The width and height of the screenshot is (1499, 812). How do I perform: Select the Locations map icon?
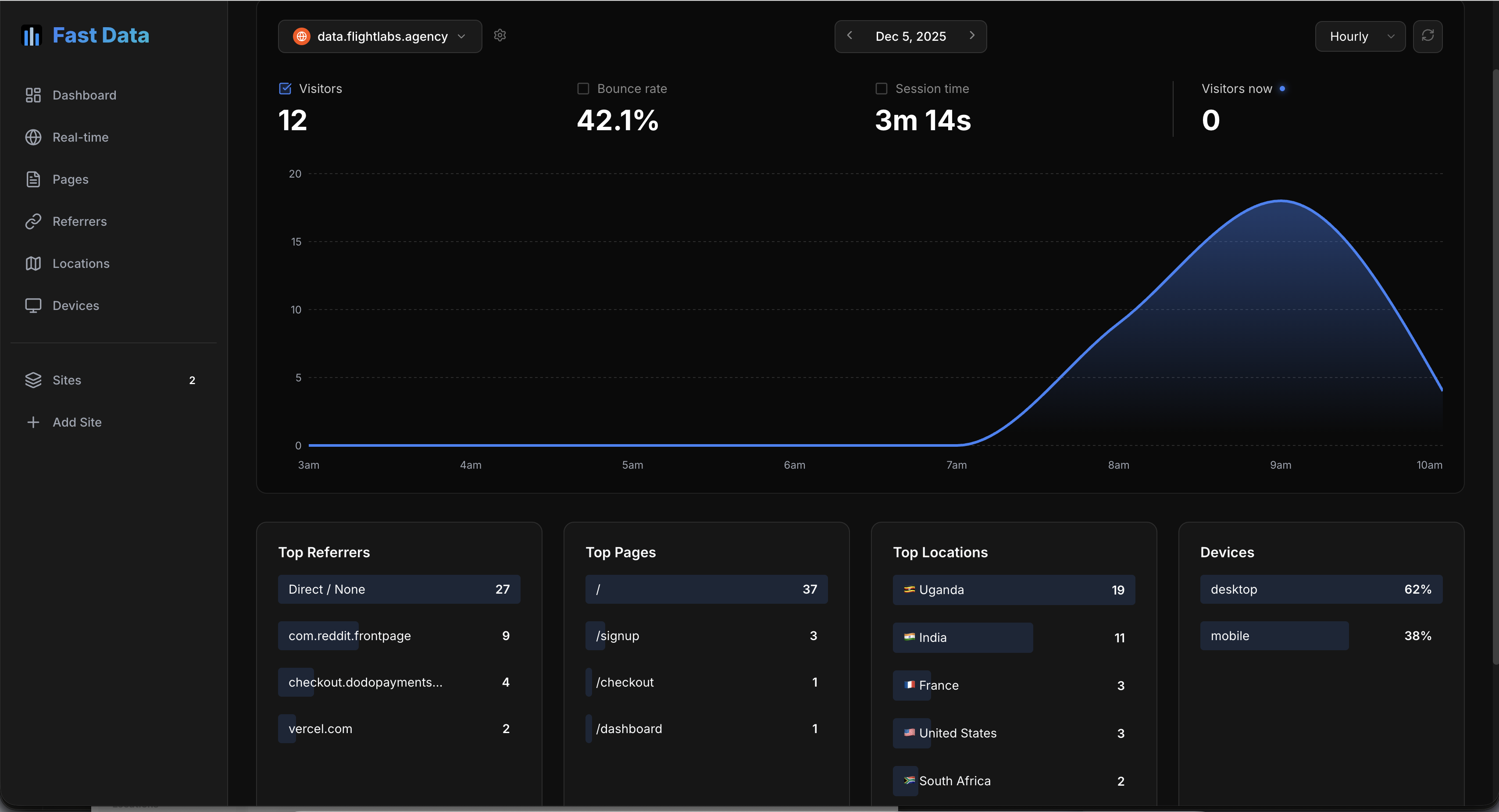click(33, 263)
